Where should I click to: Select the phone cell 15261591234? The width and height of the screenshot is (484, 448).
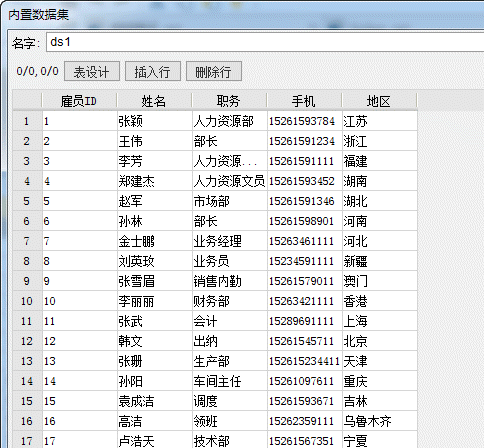point(305,141)
